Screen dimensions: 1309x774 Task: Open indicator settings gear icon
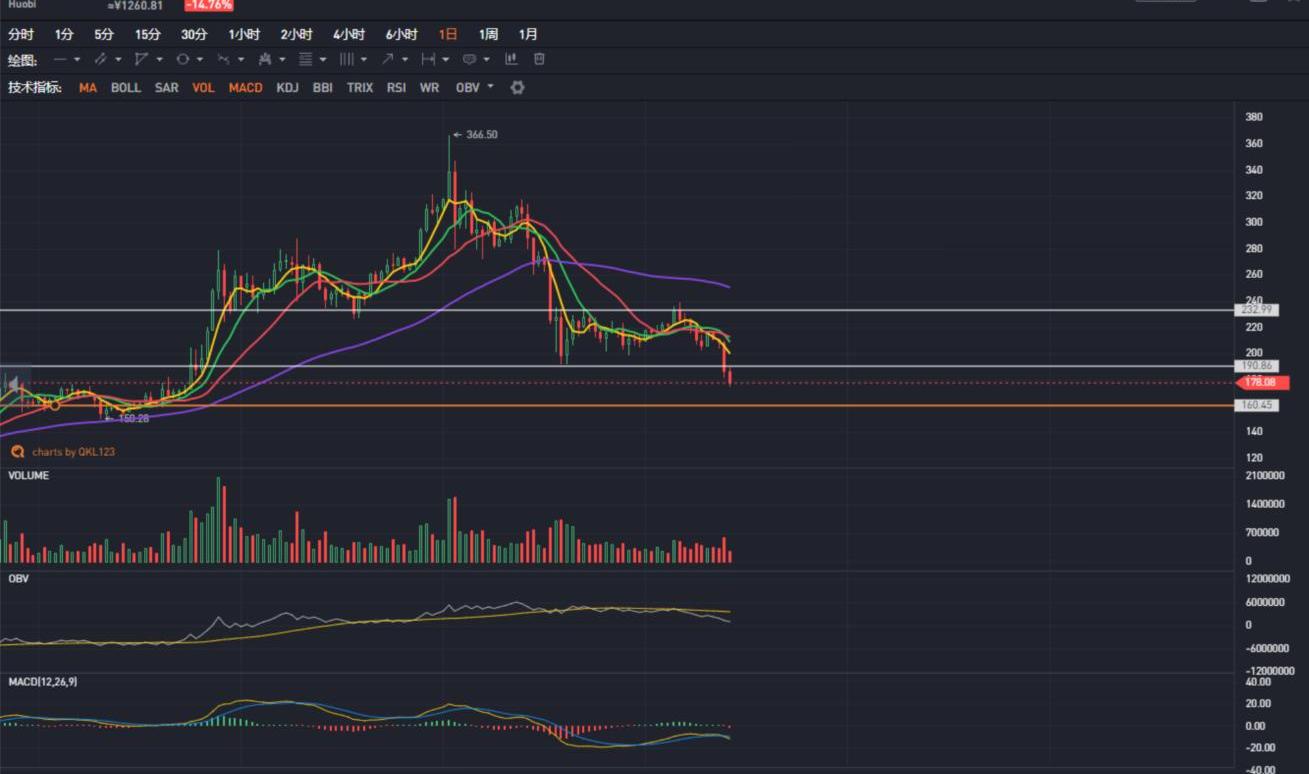[x=517, y=87]
